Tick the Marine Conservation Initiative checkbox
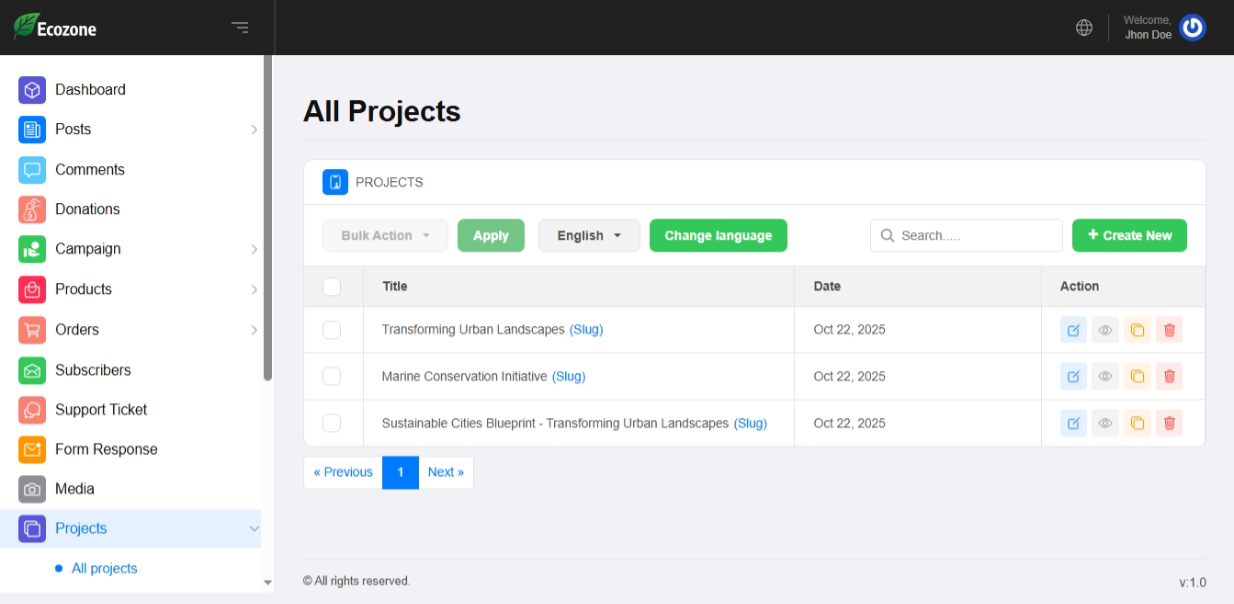Viewport: 1234px width, 604px height. (x=332, y=377)
